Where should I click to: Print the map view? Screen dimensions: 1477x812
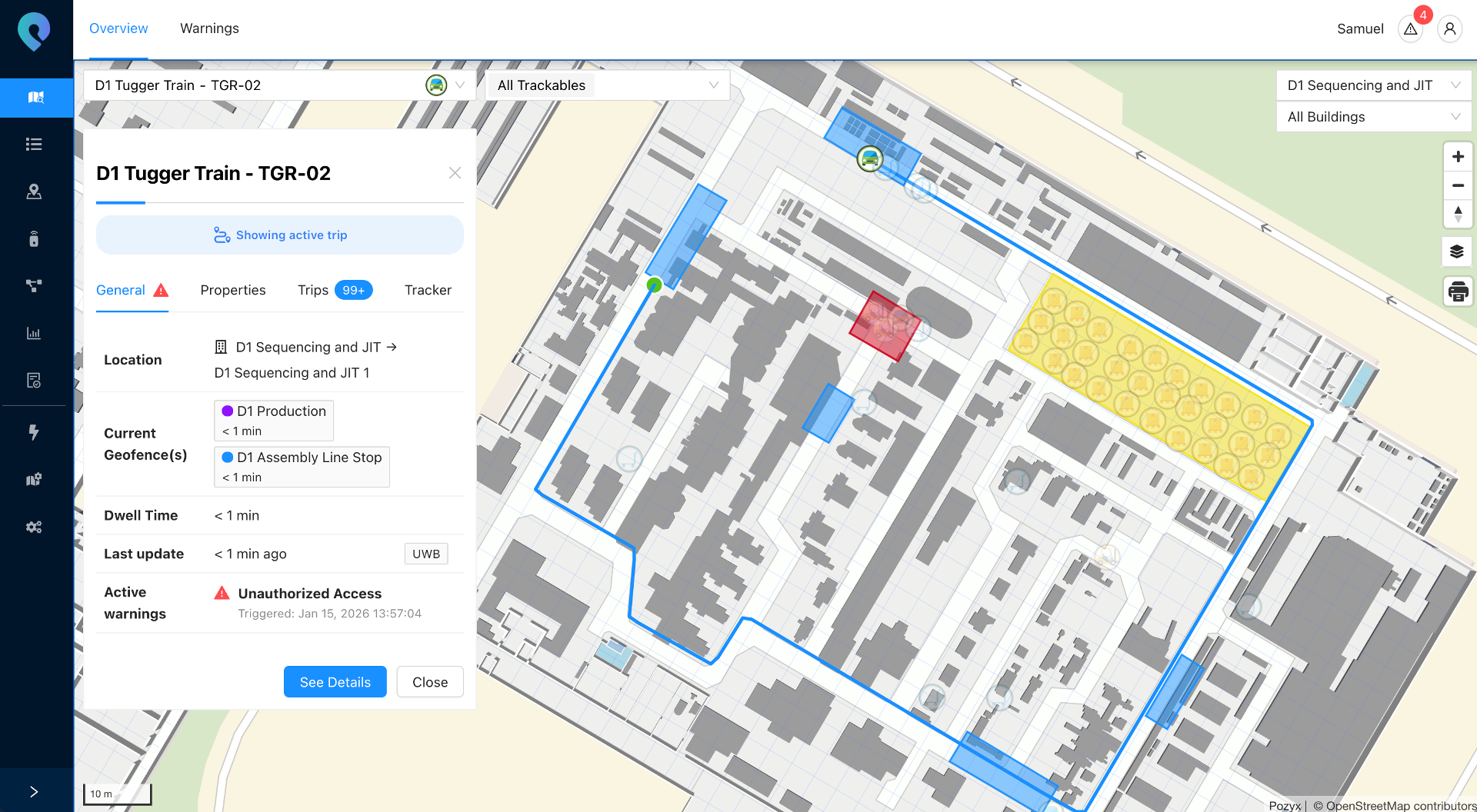pyautogui.click(x=1458, y=291)
